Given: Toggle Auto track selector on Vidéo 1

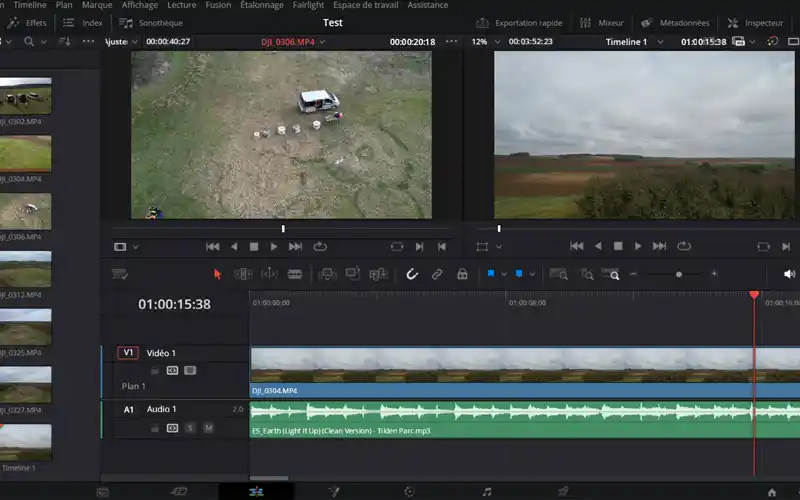Looking at the screenshot, I should (x=172, y=370).
